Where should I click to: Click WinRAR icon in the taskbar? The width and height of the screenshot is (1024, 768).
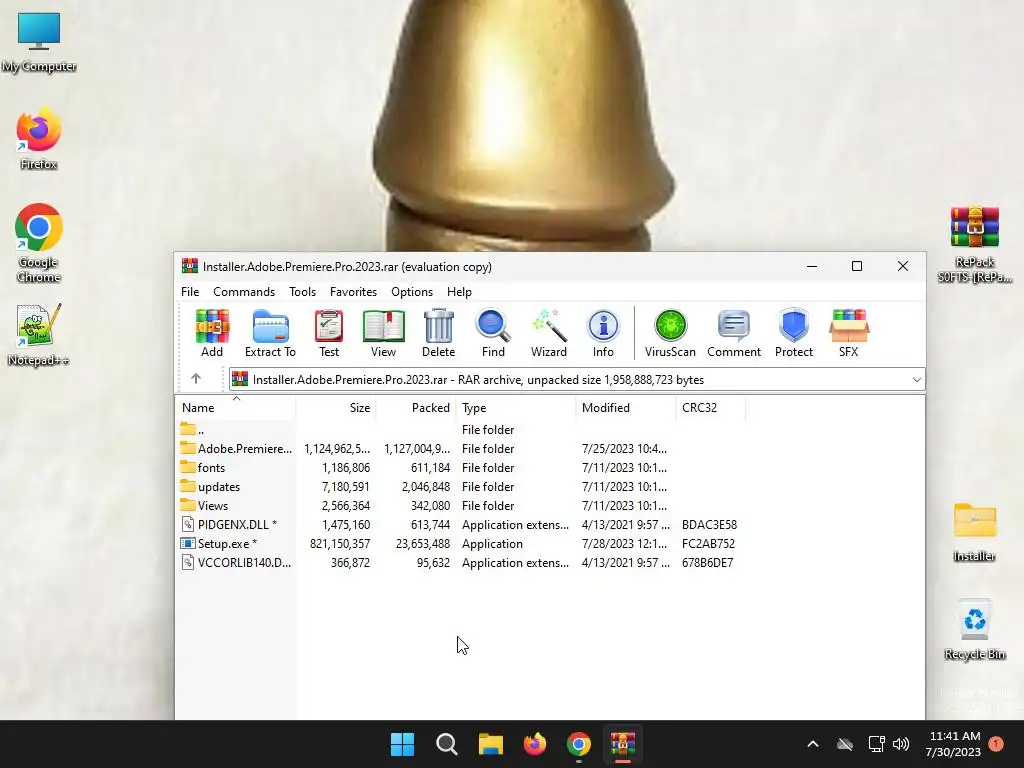click(x=623, y=744)
